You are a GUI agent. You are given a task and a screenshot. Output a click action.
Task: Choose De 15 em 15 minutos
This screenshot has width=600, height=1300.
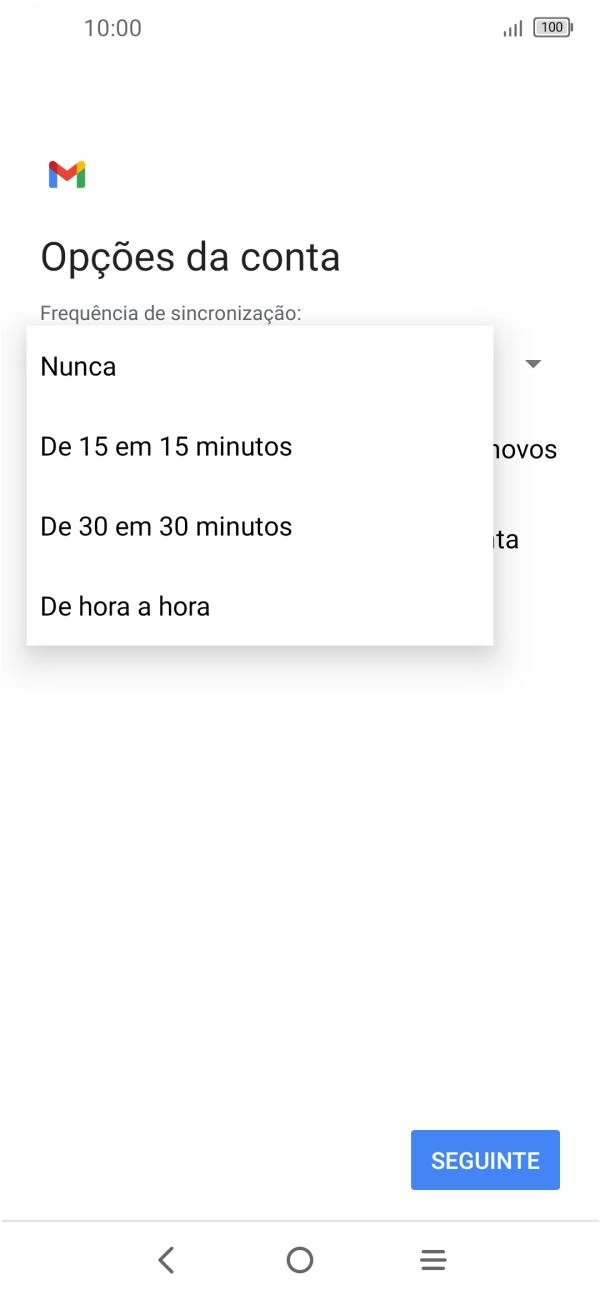point(165,446)
